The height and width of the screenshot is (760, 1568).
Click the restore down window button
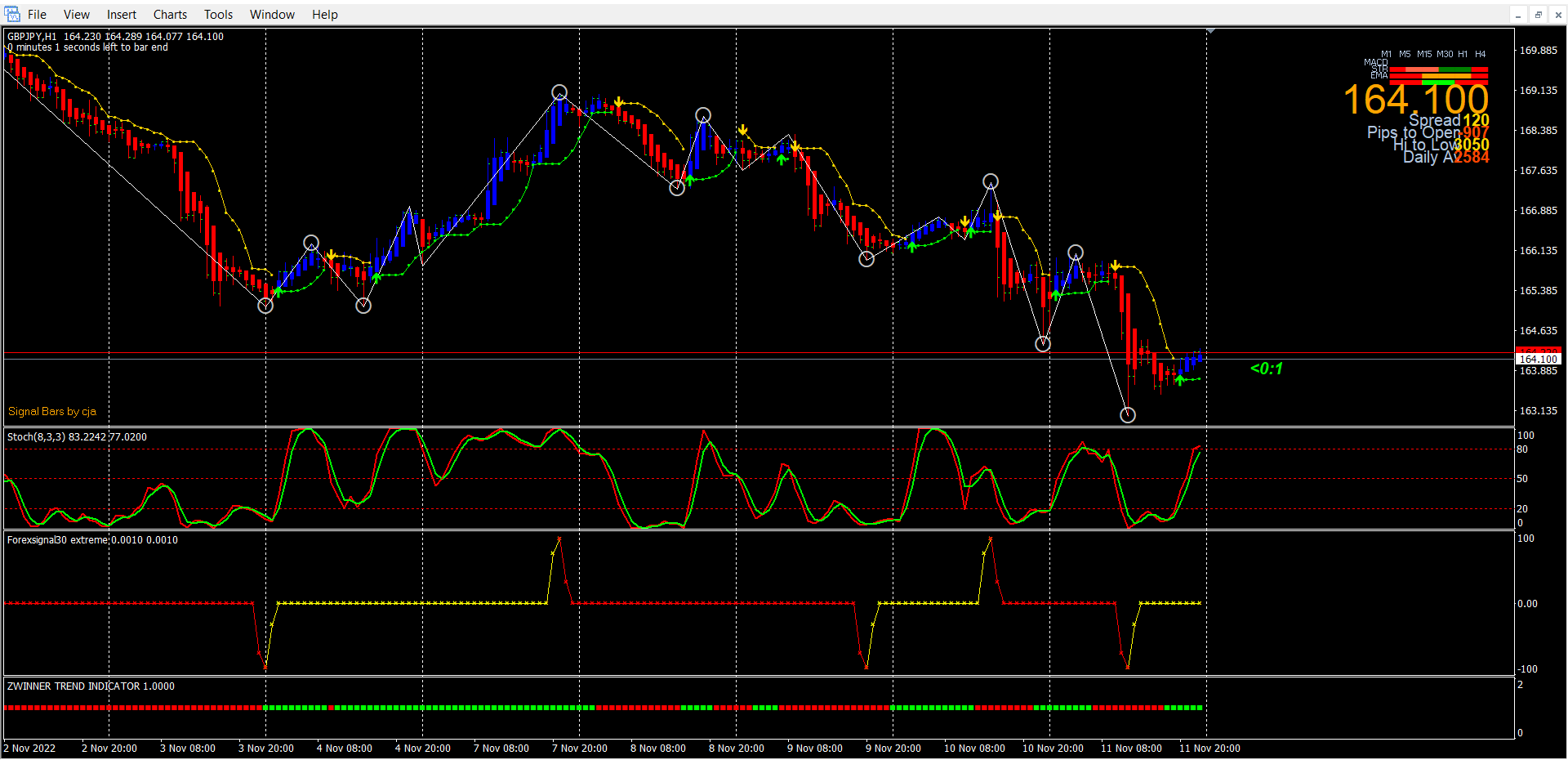[x=1538, y=15]
